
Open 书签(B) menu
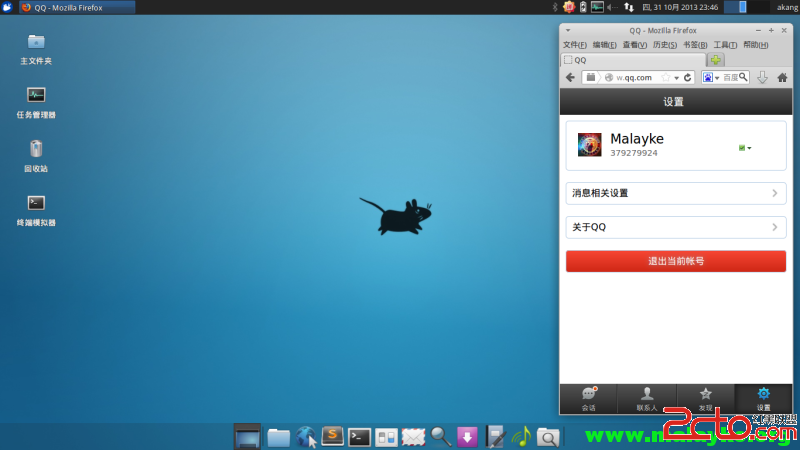click(695, 45)
